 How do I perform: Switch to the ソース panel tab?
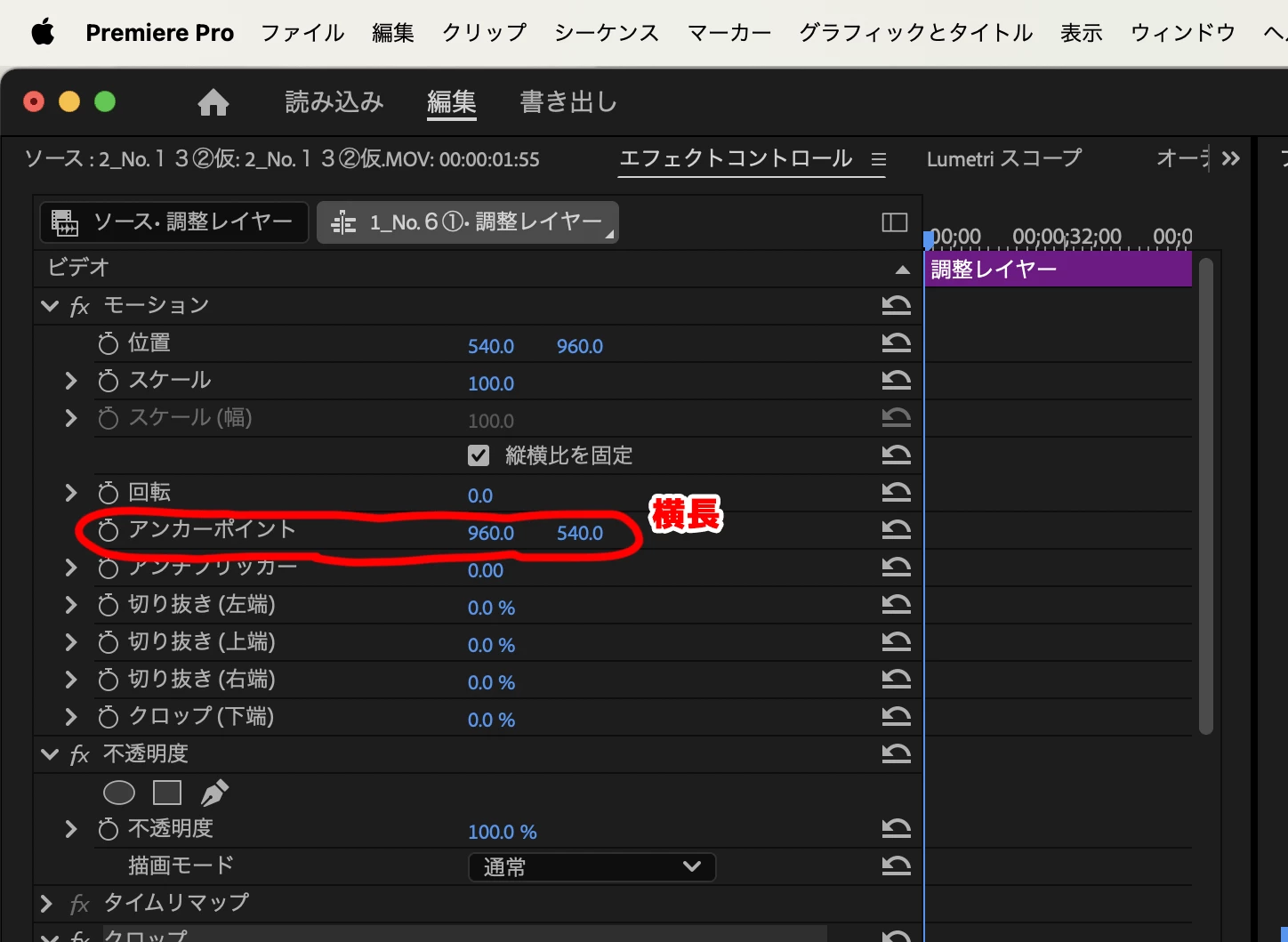pos(282,159)
